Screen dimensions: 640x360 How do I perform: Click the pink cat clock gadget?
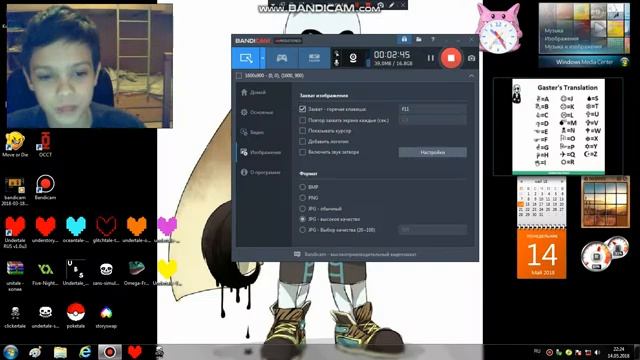click(x=498, y=28)
